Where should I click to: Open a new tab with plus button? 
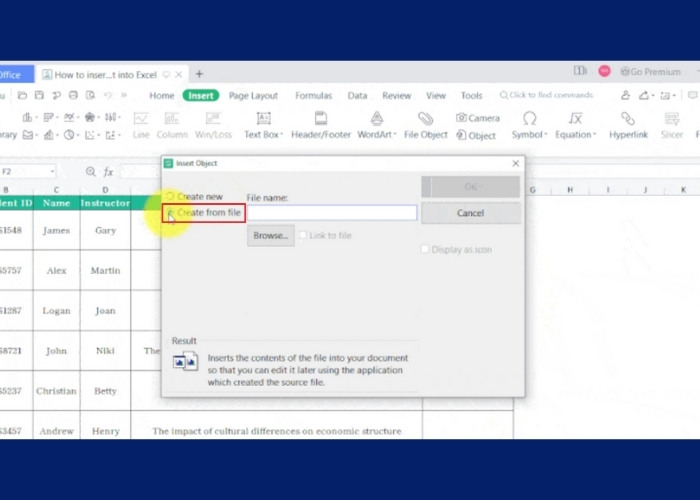point(199,74)
